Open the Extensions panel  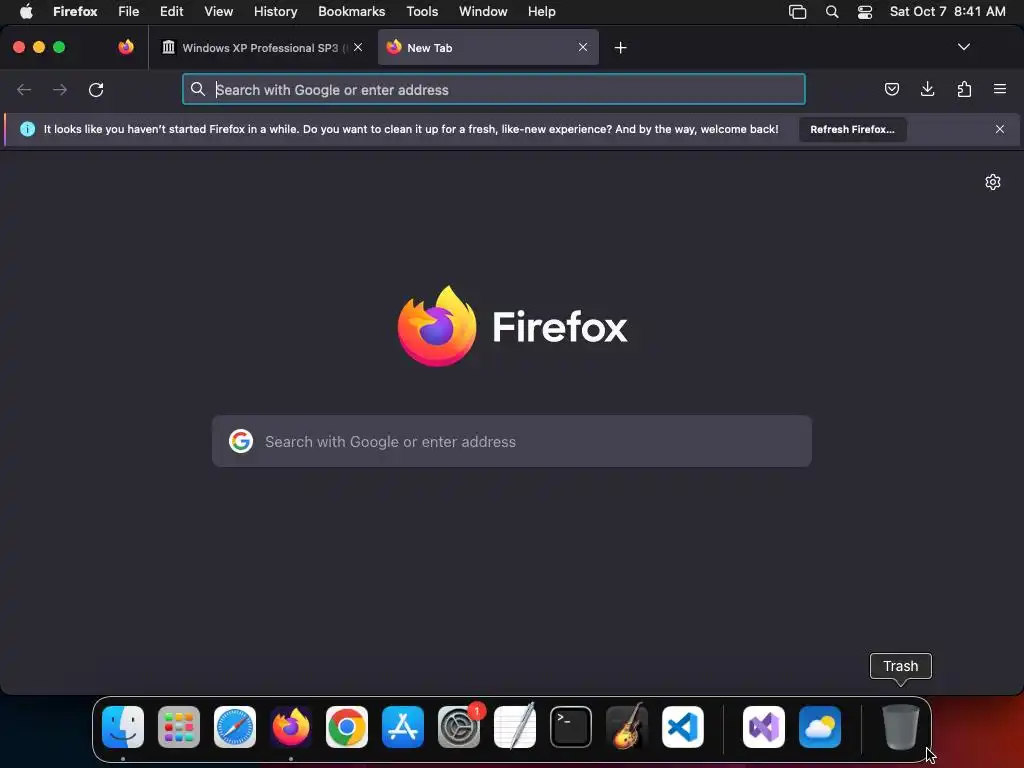964,89
